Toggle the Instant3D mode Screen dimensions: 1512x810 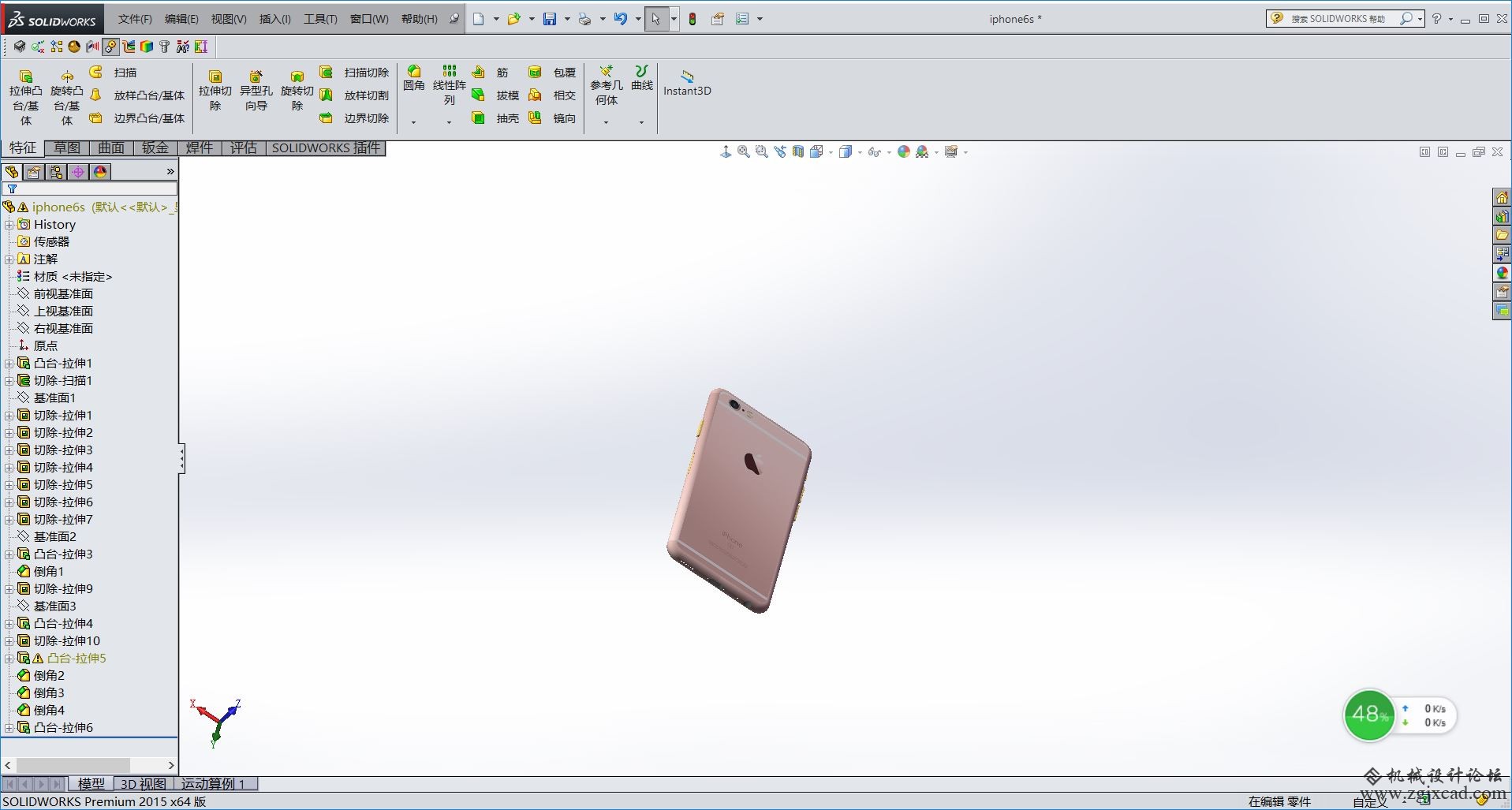[687, 84]
